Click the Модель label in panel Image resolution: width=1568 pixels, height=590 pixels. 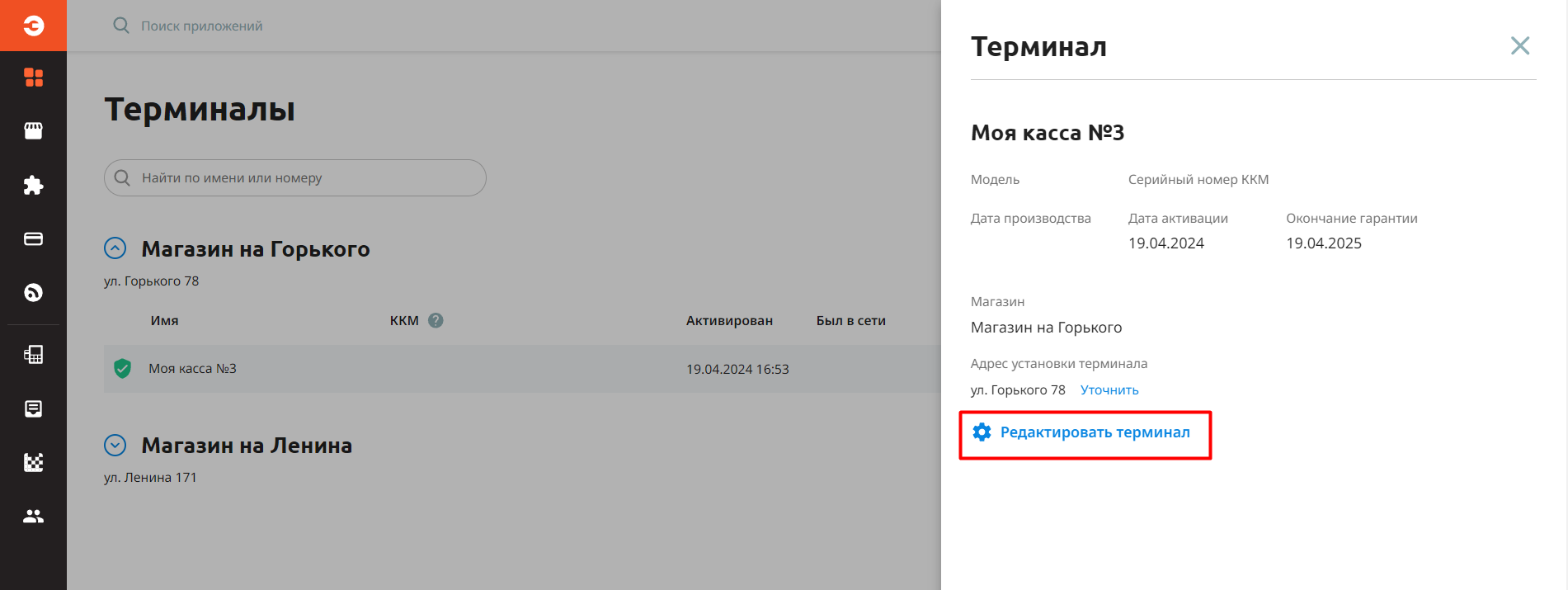tap(995, 180)
